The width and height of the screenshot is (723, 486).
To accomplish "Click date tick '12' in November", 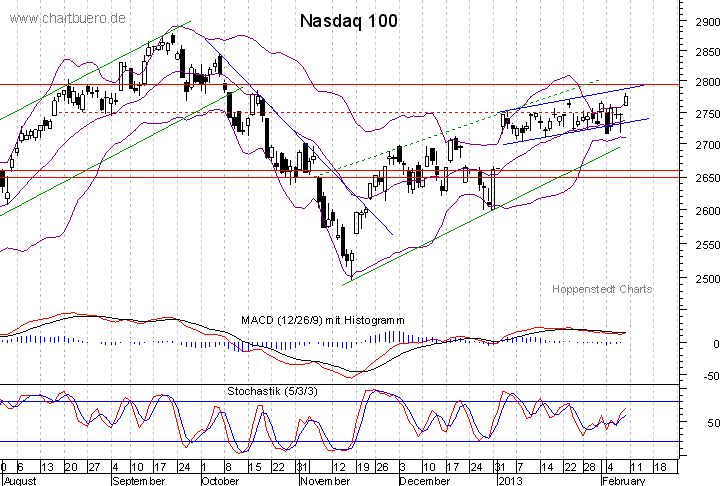I will [339, 467].
